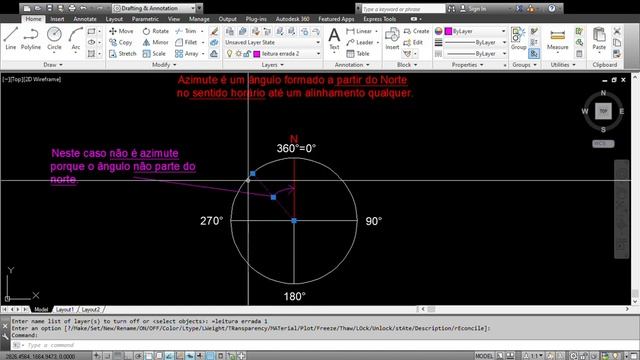Insert a Table annotation
Screen dimensions: 640x360
[x=358, y=53]
